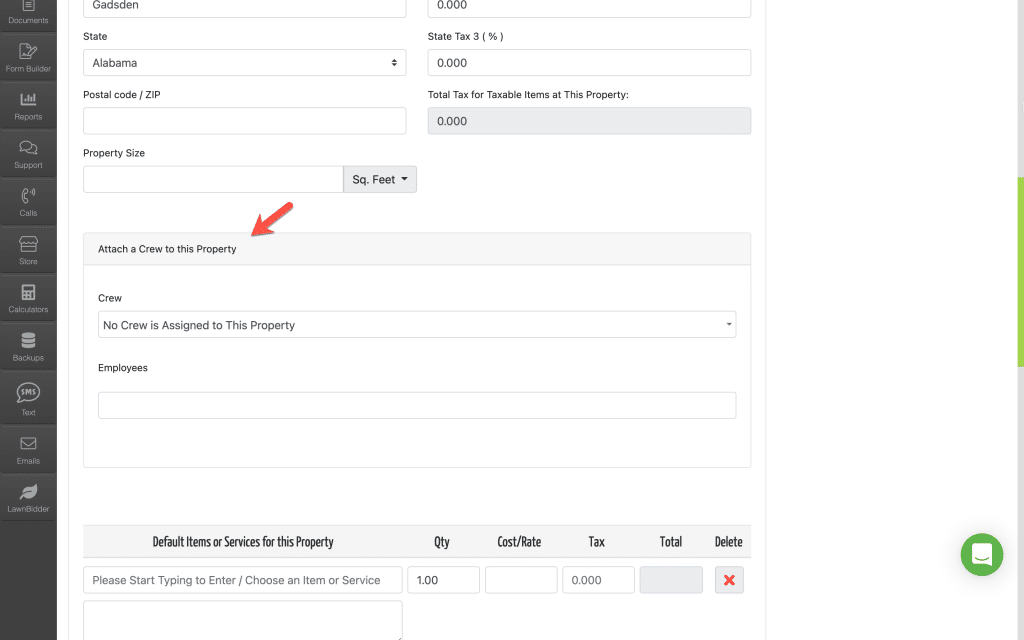Open the Reports panel
This screenshot has height=640, width=1024.
[28, 103]
